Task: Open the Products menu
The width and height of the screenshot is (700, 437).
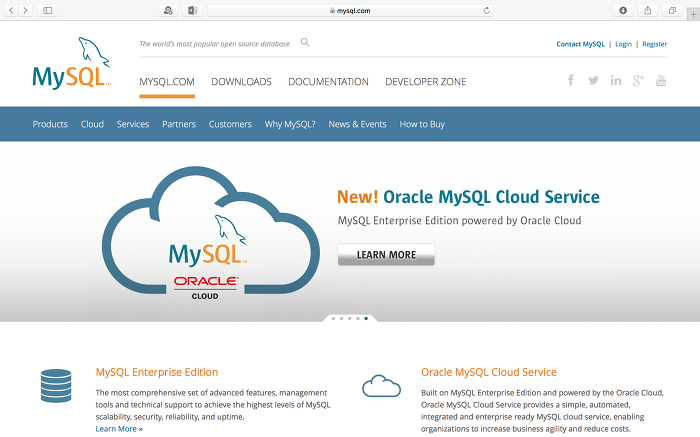Action: (x=50, y=124)
